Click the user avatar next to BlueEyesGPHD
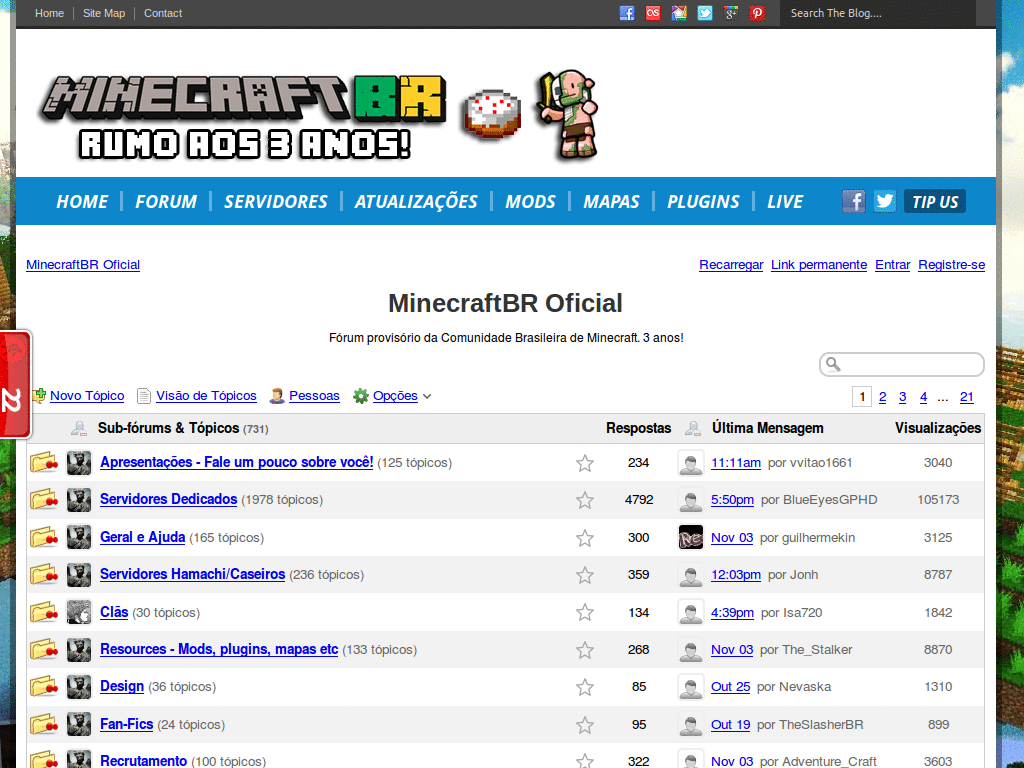This screenshot has width=1024, height=768. point(691,500)
